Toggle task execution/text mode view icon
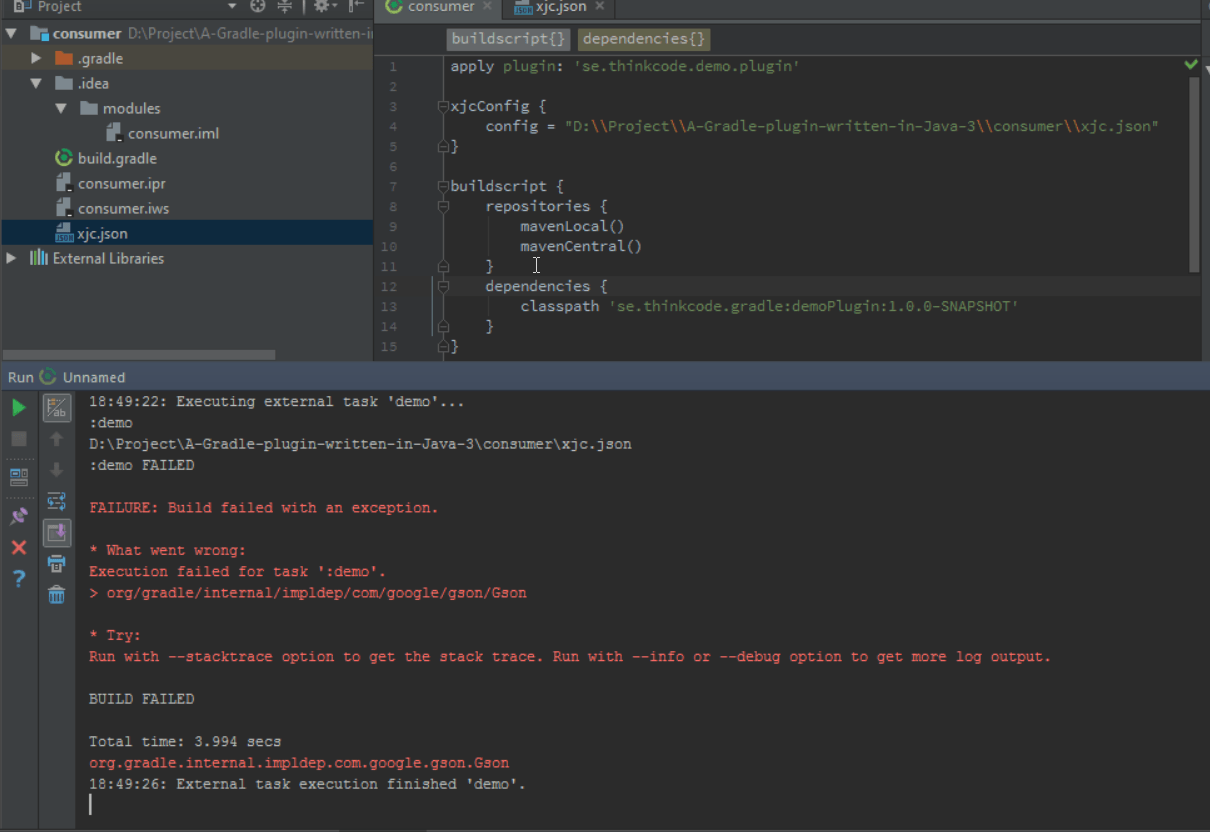 pyautogui.click(x=57, y=408)
